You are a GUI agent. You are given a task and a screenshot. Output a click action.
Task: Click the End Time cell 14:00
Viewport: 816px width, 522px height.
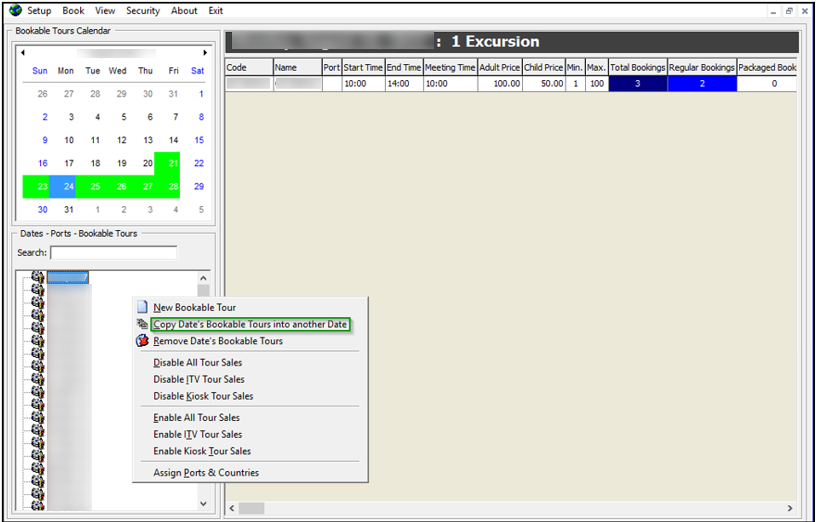point(404,84)
